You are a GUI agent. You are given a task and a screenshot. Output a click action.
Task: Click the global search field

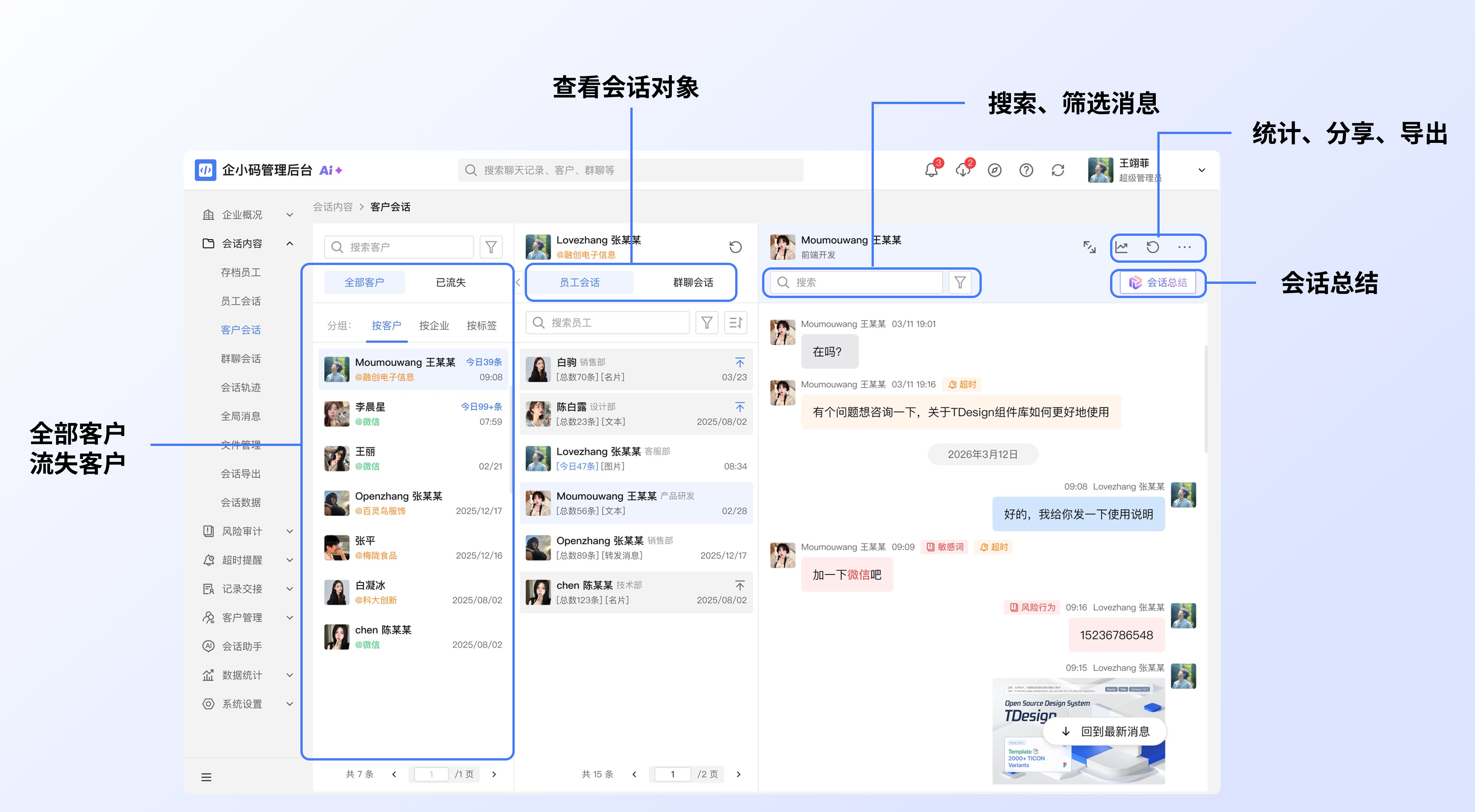pos(630,170)
